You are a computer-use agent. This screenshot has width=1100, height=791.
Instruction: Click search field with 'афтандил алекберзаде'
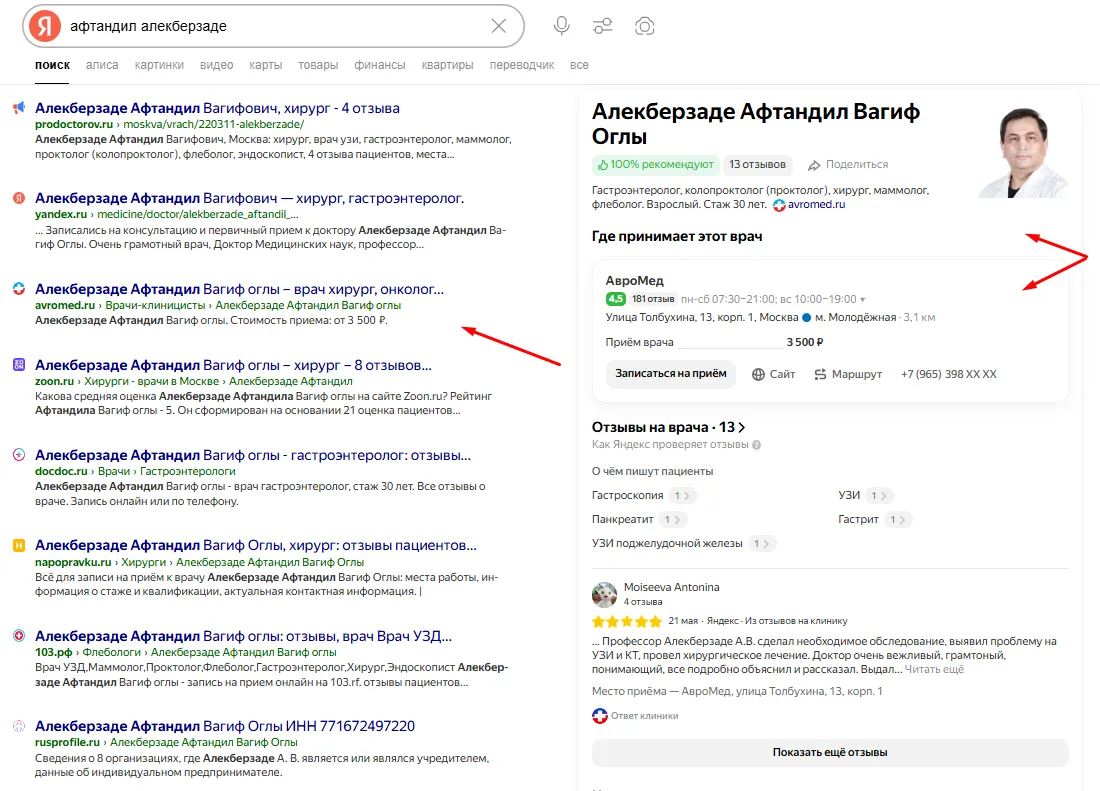274,26
